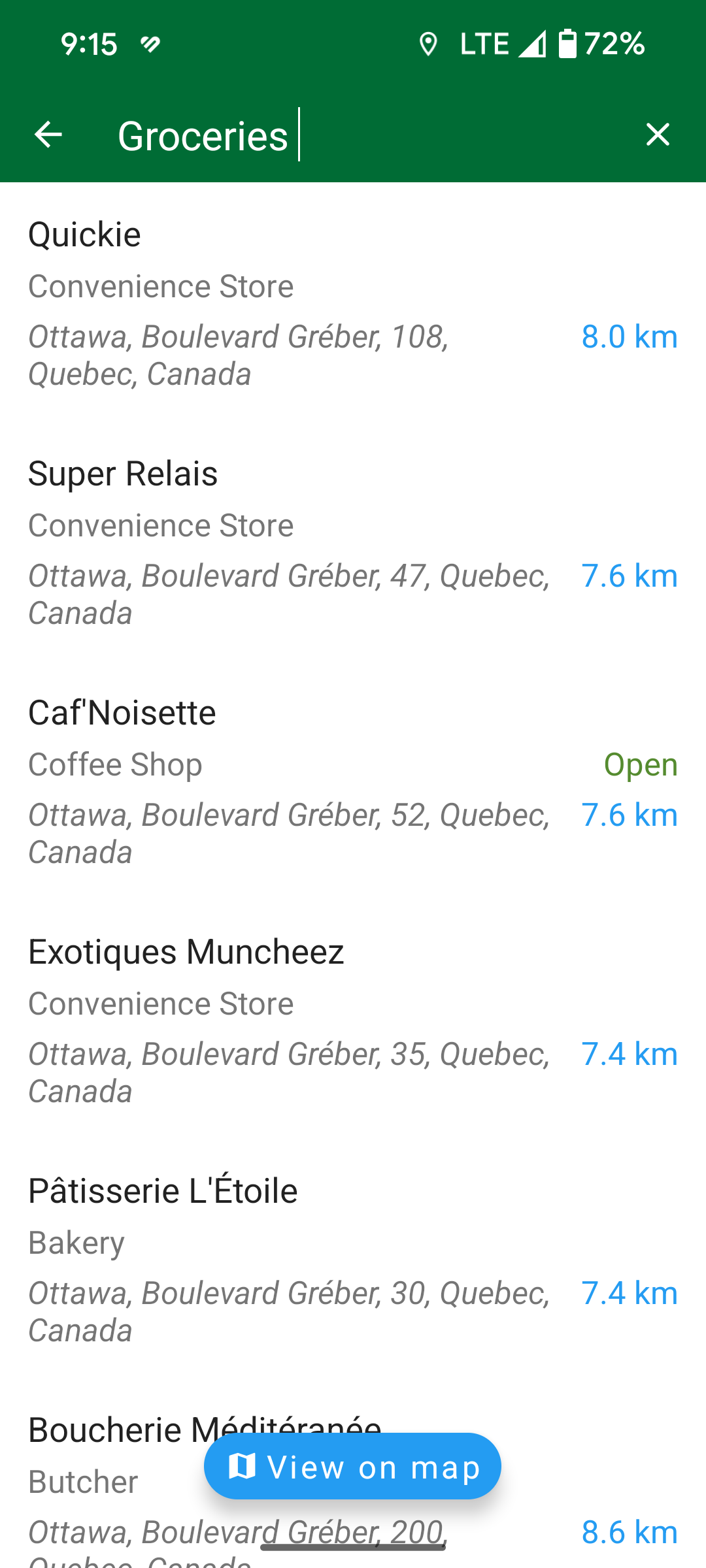Image resolution: width=706 pixels, height=1568 pixels.
Task: Tap the status bar notification icon beside the clock
Action: (x=150, y=44)
